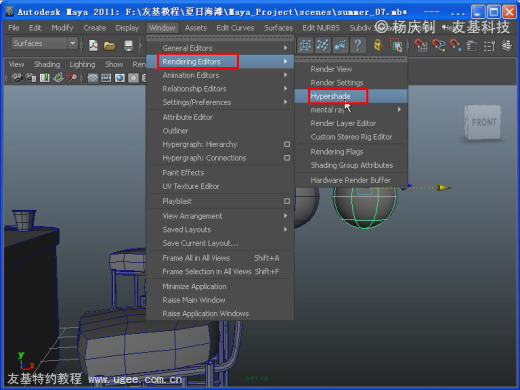Expand the General Editors submenu

click(220, 48)
